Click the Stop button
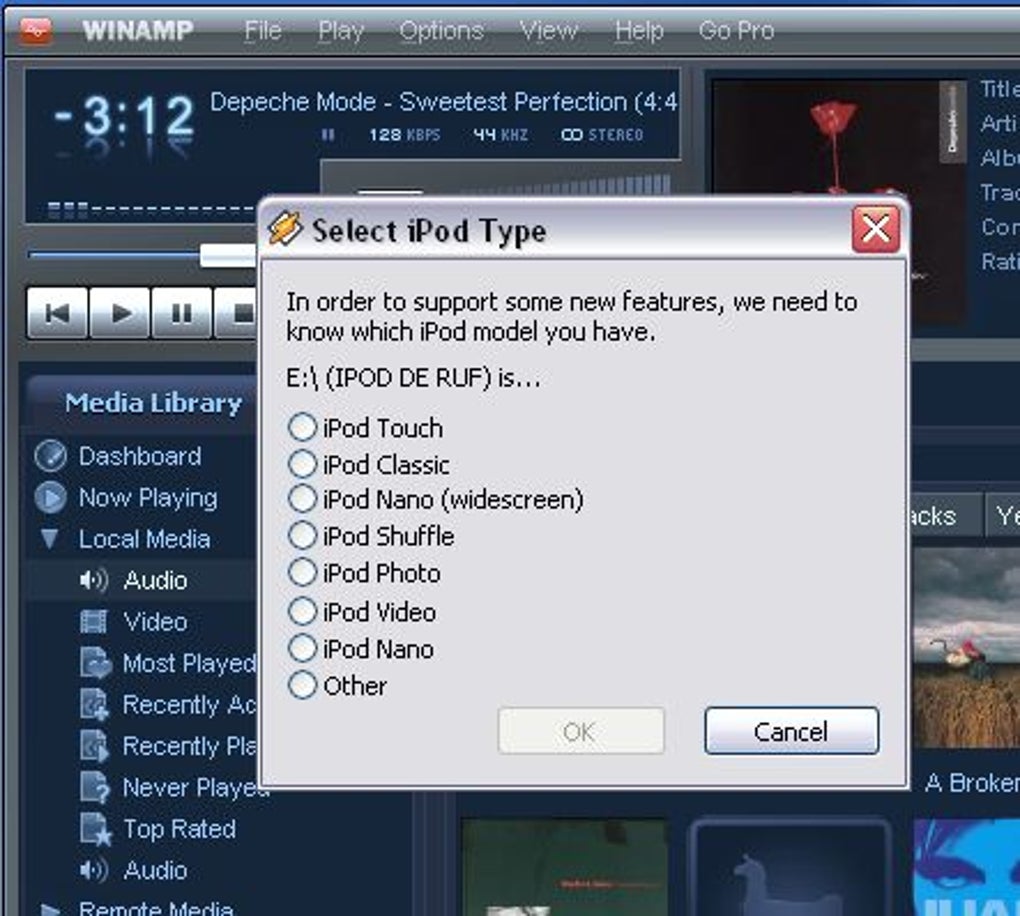 click(x=237, y=313)
